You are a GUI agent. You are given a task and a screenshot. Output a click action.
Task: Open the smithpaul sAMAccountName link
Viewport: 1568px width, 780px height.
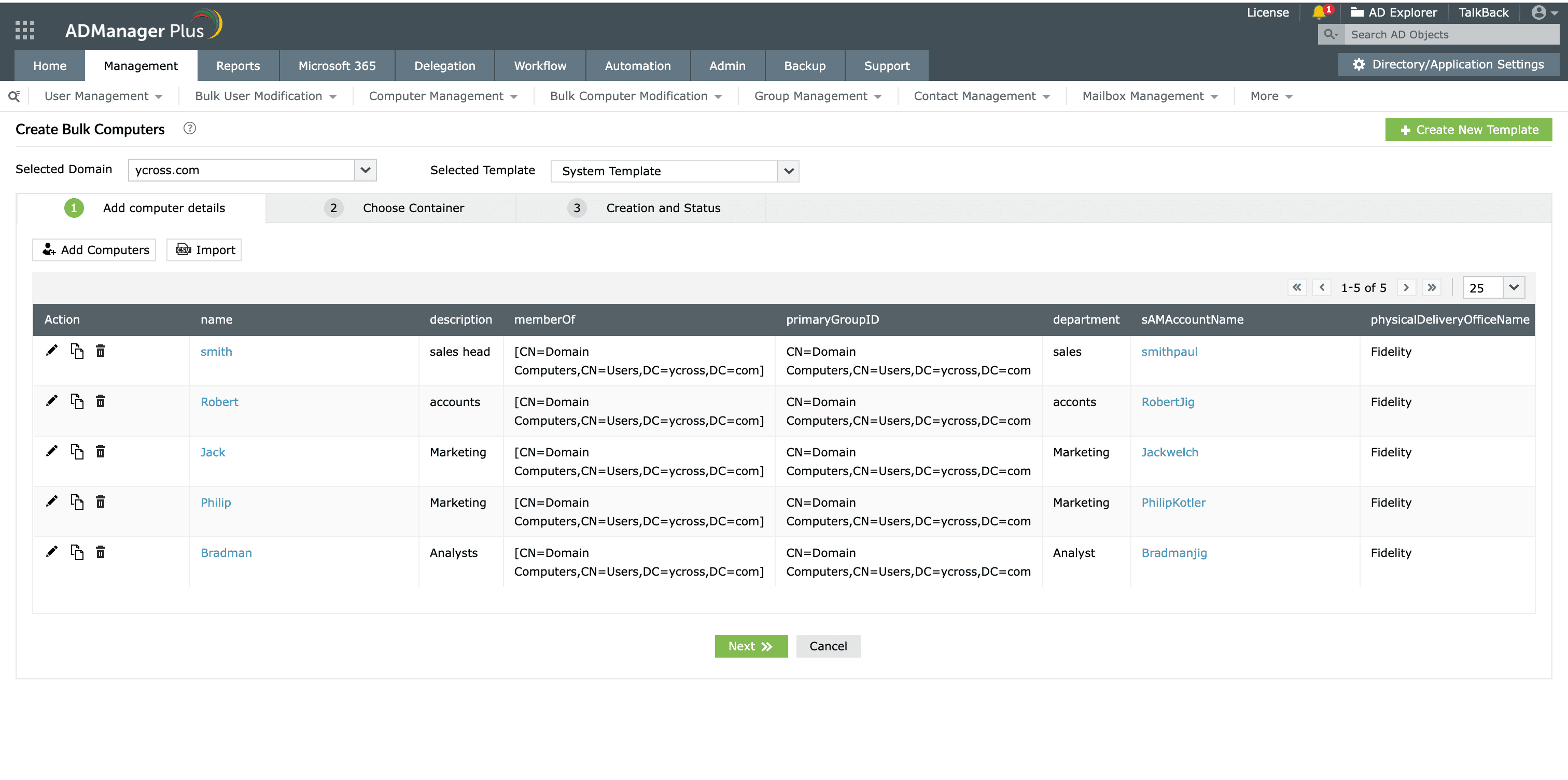pos(1169,351)
